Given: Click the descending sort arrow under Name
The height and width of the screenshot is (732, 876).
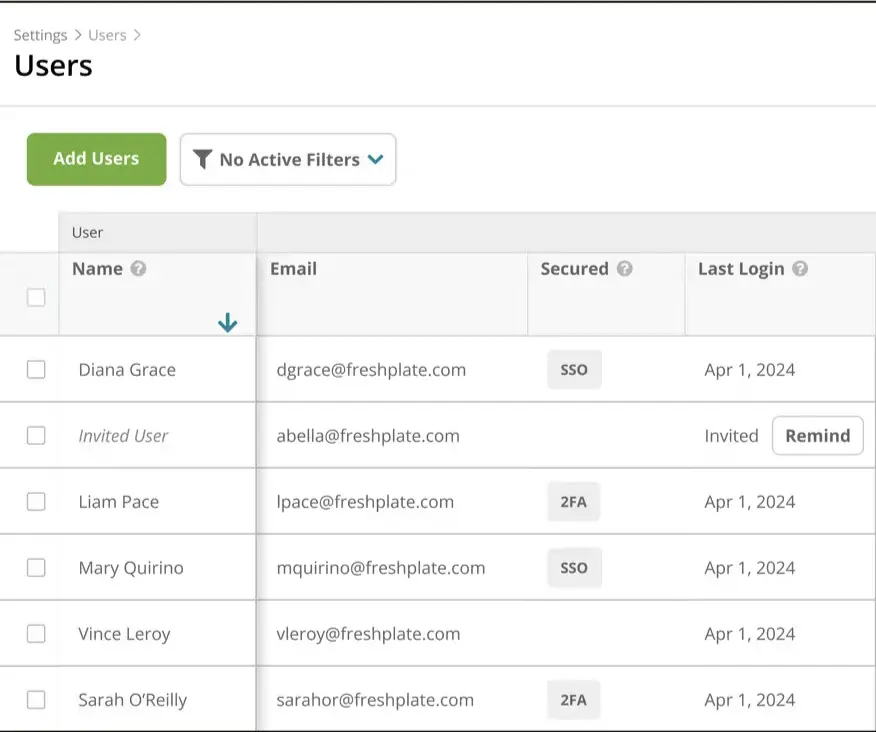Looking at the screenshot, I should (x=228, y=322).
